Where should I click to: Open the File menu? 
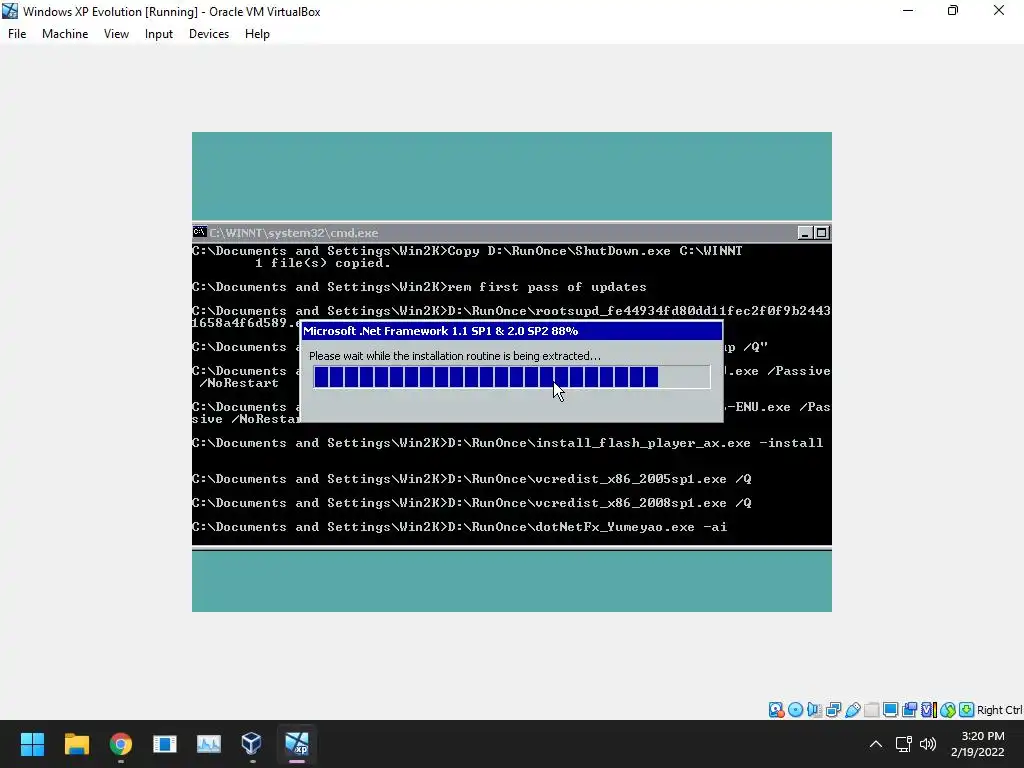(17, 34)
